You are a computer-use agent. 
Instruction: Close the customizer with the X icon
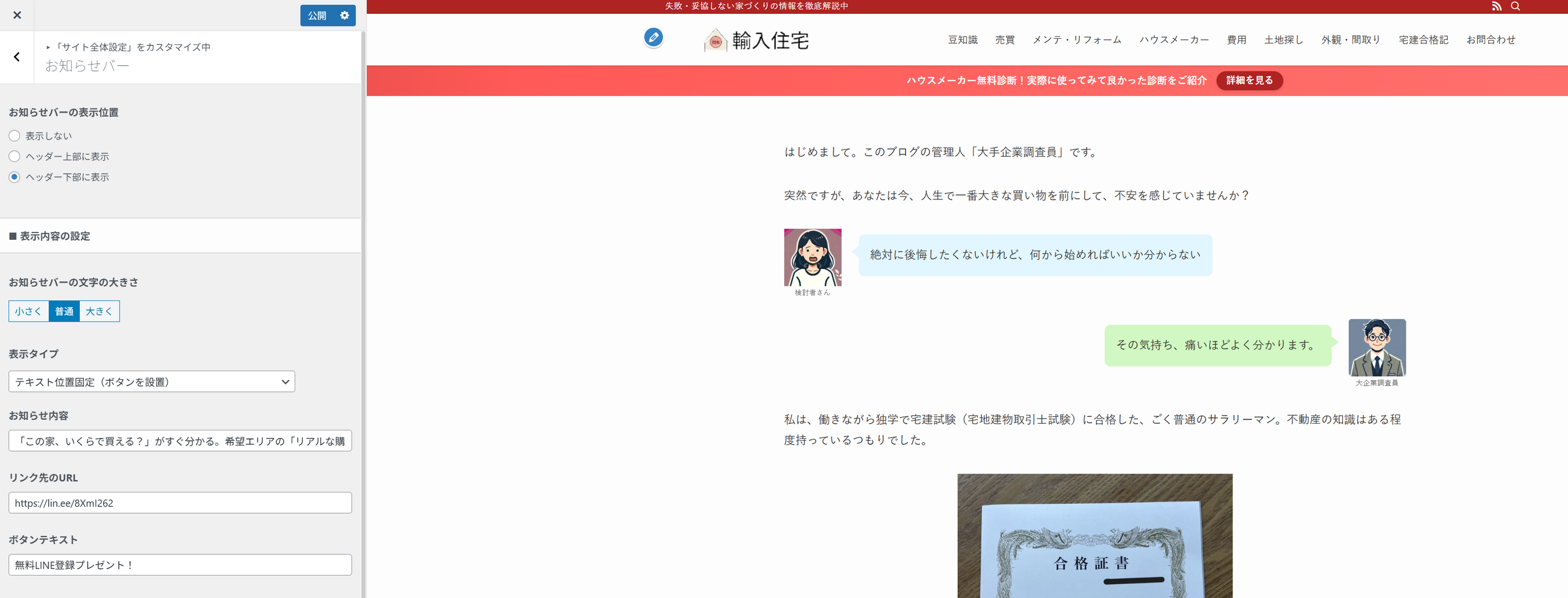(17, 15)
